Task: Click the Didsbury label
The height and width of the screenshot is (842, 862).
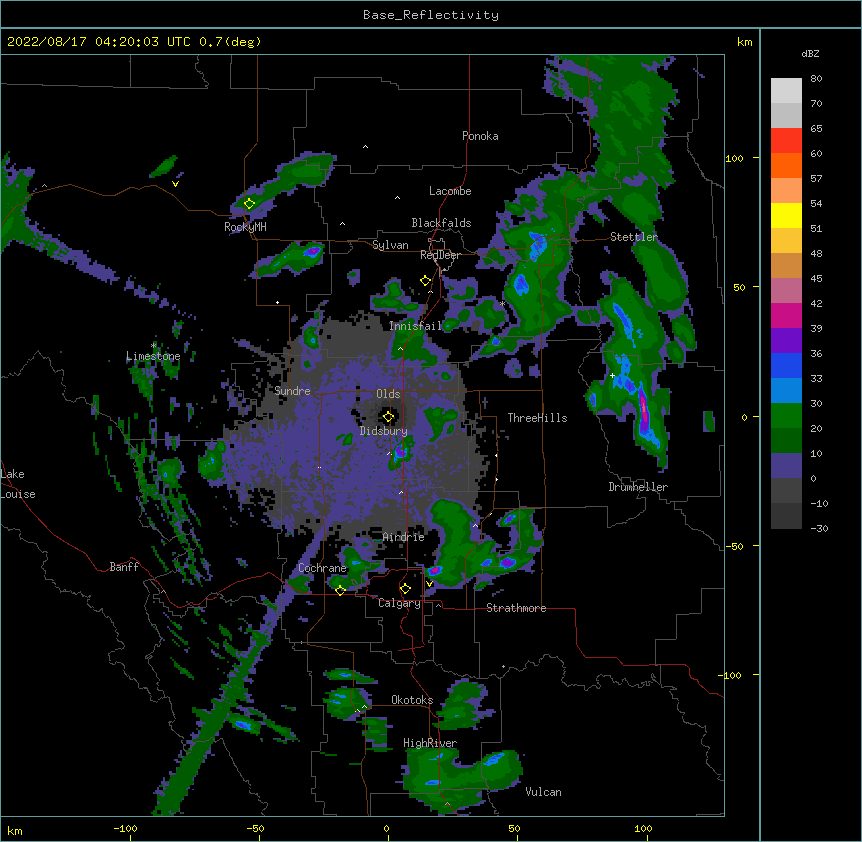Action: click(383, 431)
